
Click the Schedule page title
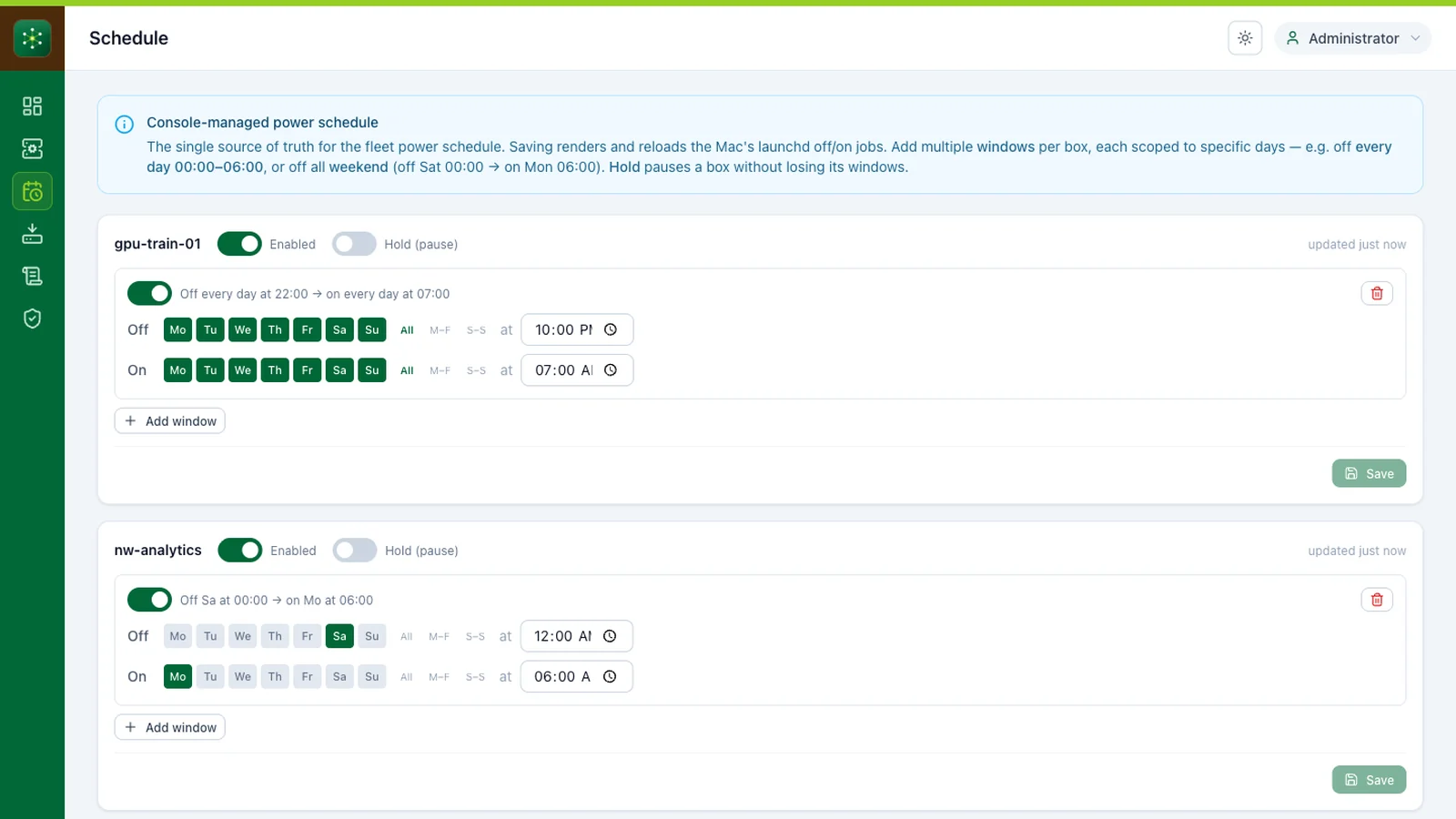point(128,38)
